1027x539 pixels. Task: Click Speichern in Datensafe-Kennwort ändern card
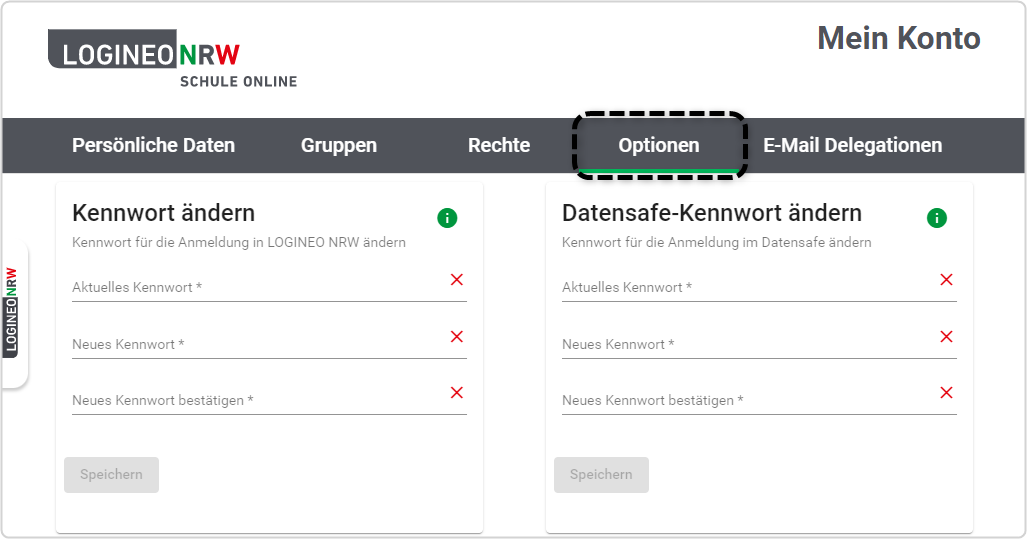(601, 475)
